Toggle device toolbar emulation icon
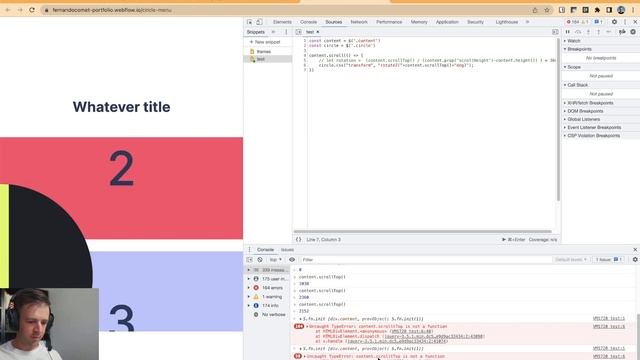This screenshot has height=360, width=640. click(x=259, y=22)
